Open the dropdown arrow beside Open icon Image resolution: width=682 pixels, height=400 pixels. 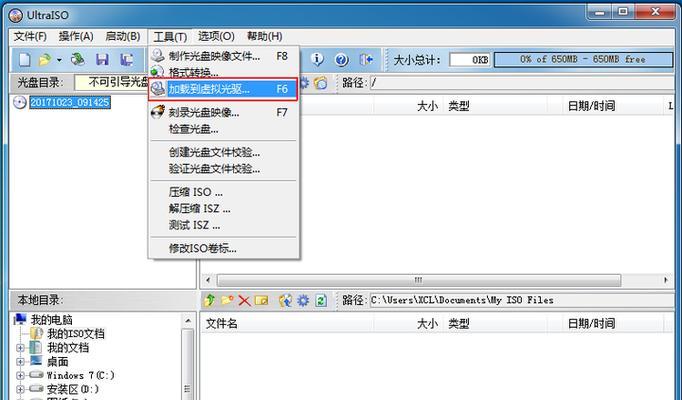[x=59, y=60]
